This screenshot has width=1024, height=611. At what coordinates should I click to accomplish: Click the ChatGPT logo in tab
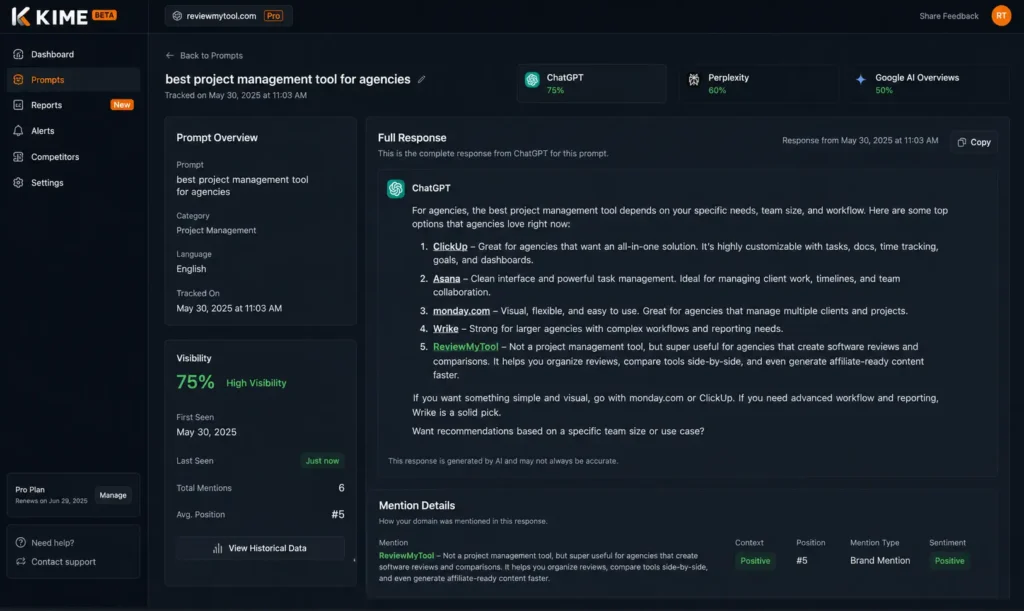click(x=532, y=80)
